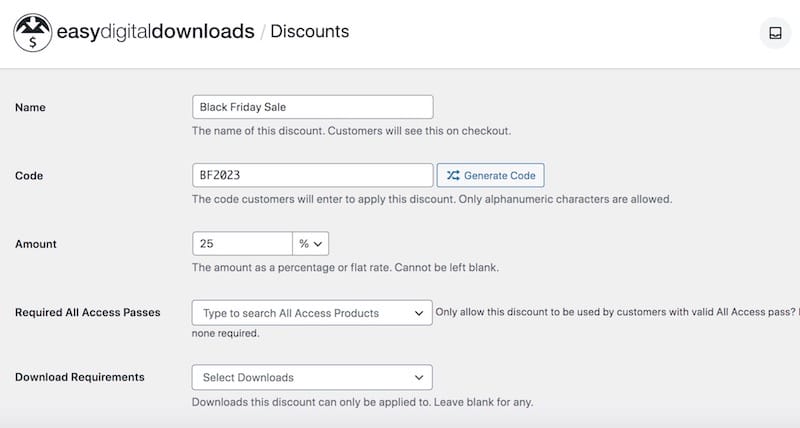Click the Name field with Black Friday Sale
Viewport: 800px width, 428px height.
pos(313,107)
